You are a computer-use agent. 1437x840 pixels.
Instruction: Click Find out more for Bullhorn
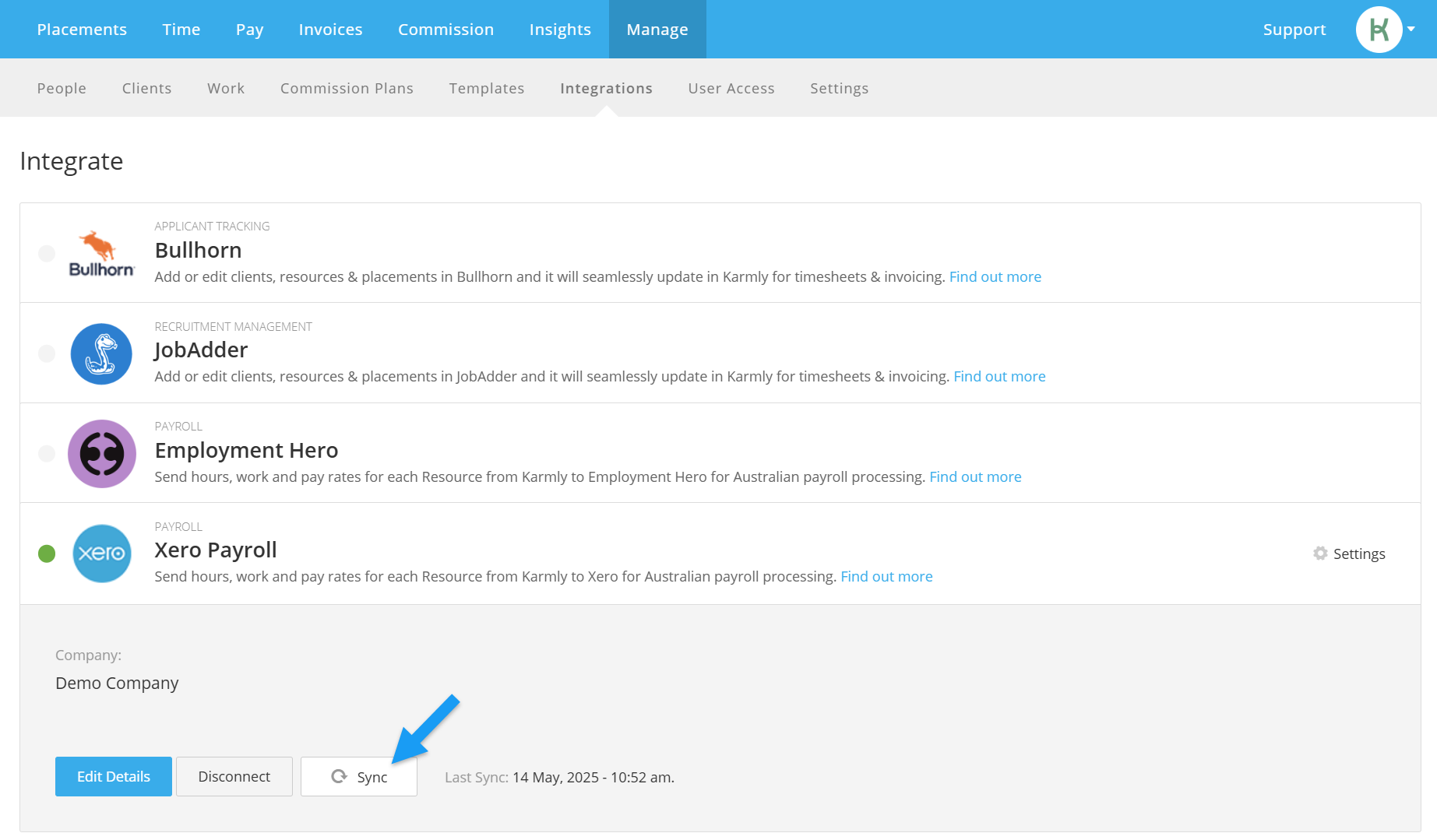(995, 276)
